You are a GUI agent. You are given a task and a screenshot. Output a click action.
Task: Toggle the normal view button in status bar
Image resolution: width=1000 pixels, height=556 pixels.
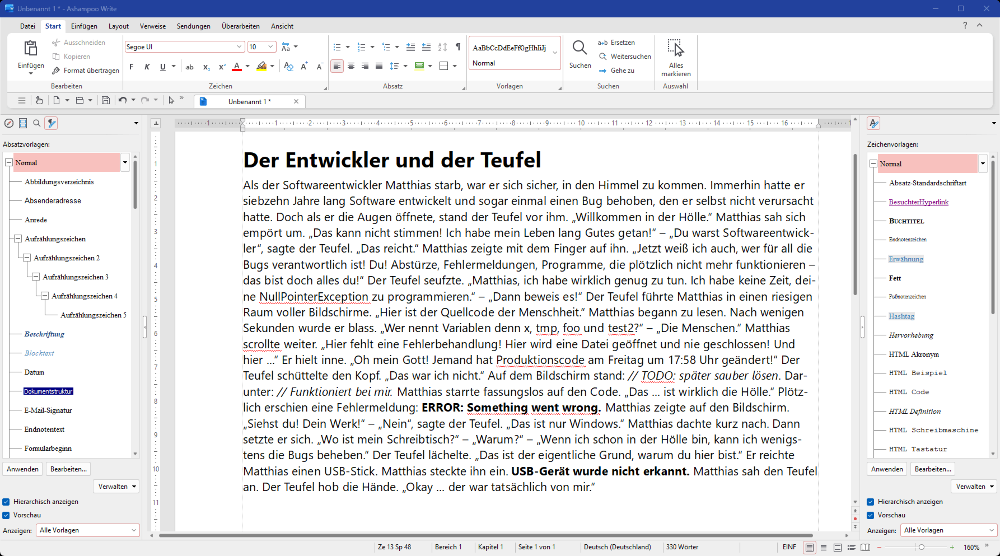click(x=809, y=547)
